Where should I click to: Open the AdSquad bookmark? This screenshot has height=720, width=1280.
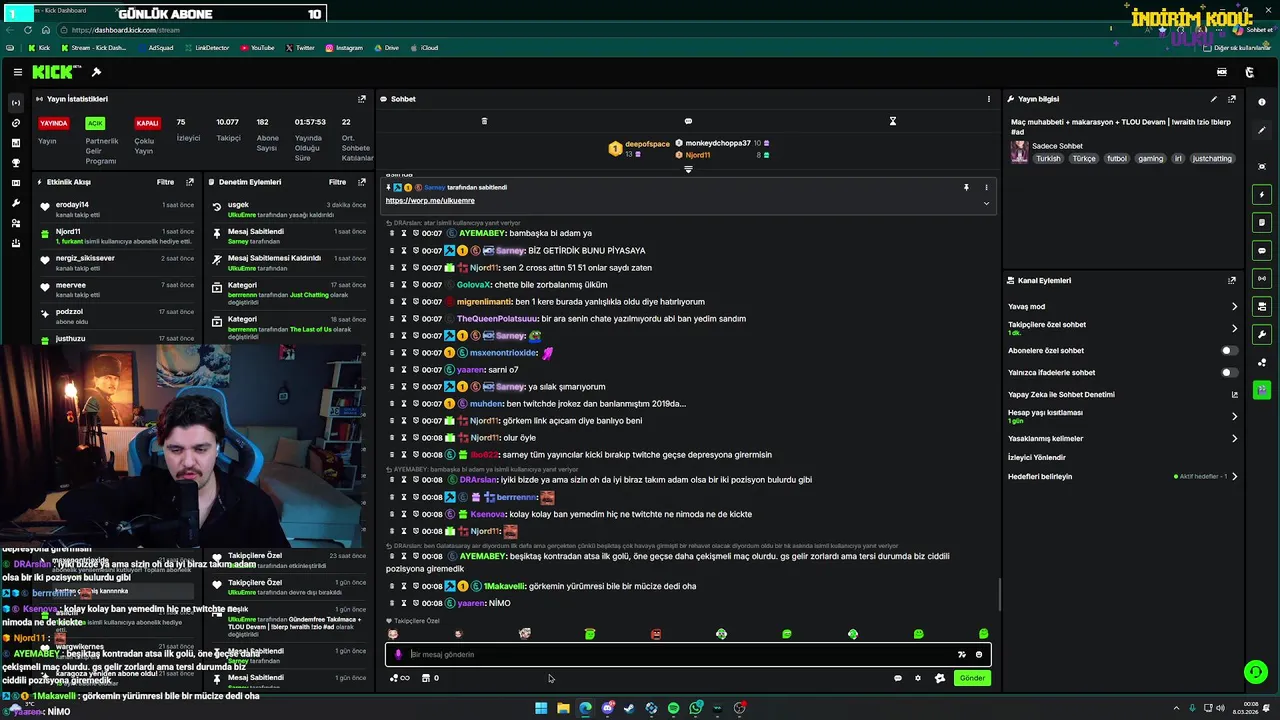click(155, 48)
